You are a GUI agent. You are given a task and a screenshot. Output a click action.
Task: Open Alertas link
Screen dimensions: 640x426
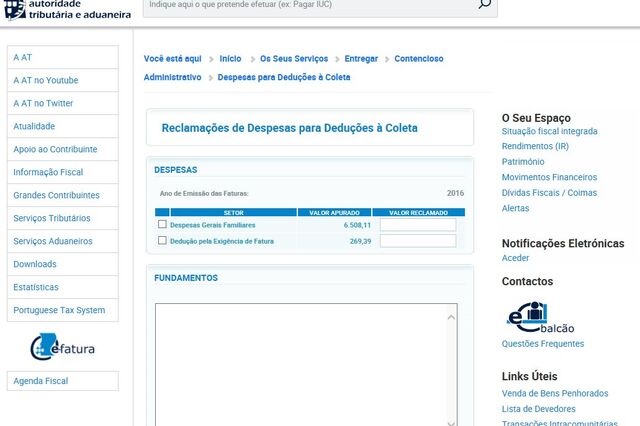516,208
